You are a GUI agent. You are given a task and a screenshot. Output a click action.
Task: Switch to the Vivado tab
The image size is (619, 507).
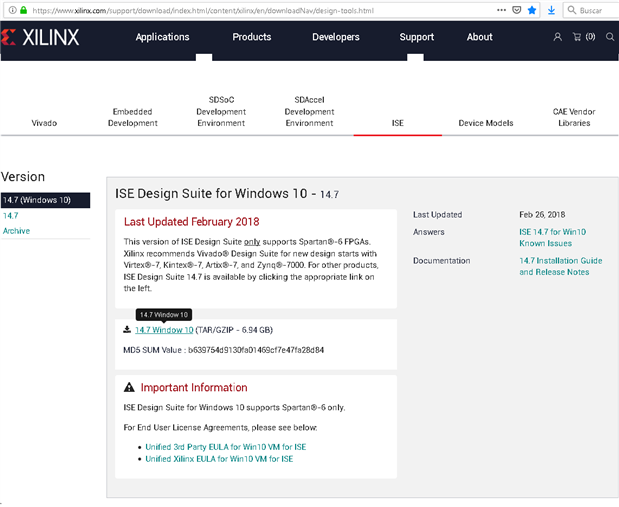(44, 123)
